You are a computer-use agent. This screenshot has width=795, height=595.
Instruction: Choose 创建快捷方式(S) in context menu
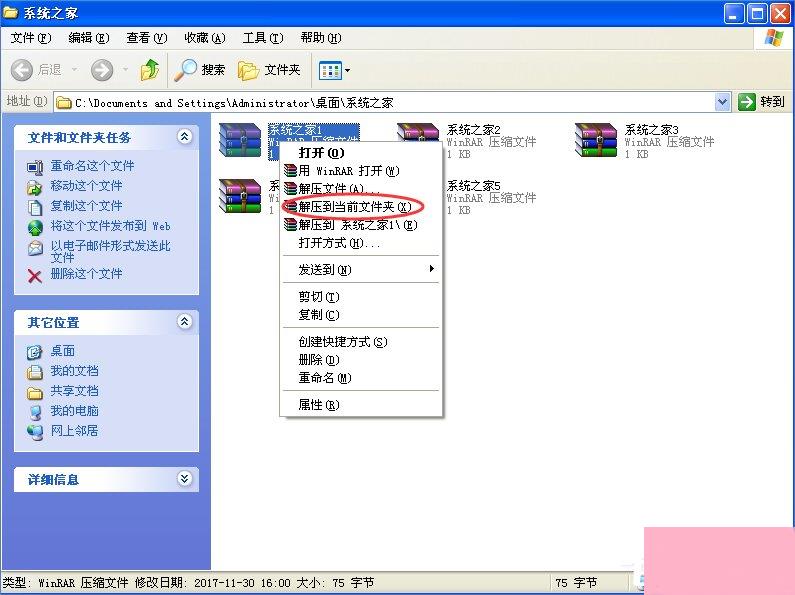pos(361,342)
